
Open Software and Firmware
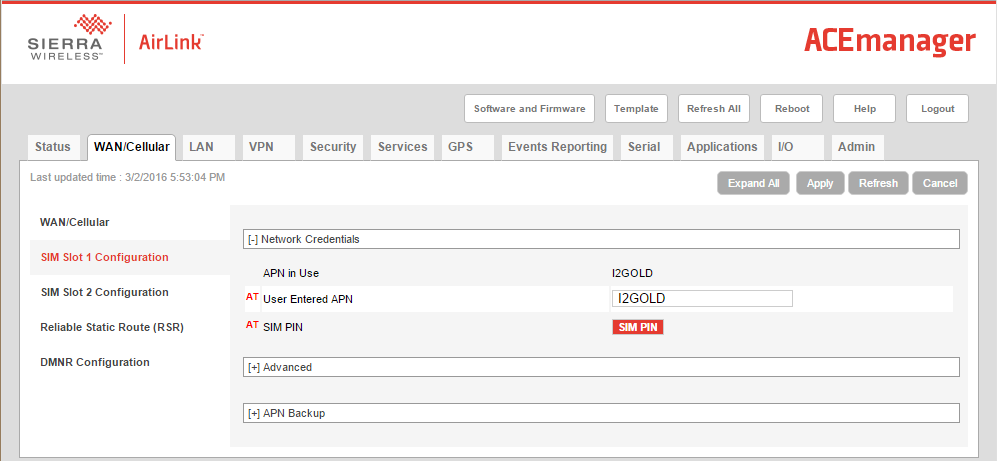tap(530, 109)
